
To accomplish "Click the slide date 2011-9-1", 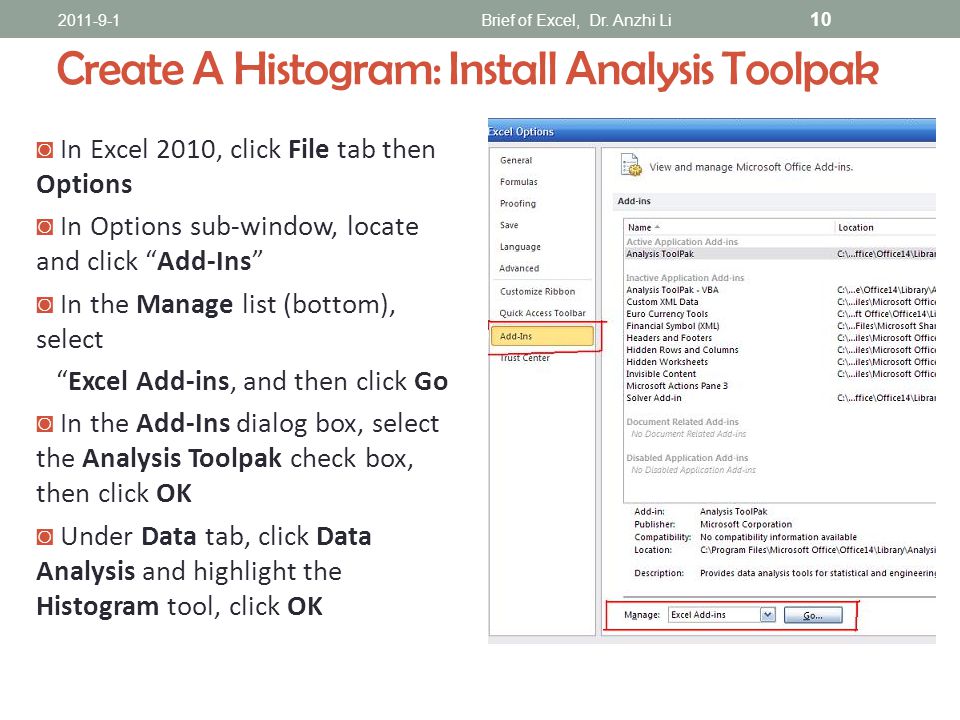I will (x=89, y=20).
